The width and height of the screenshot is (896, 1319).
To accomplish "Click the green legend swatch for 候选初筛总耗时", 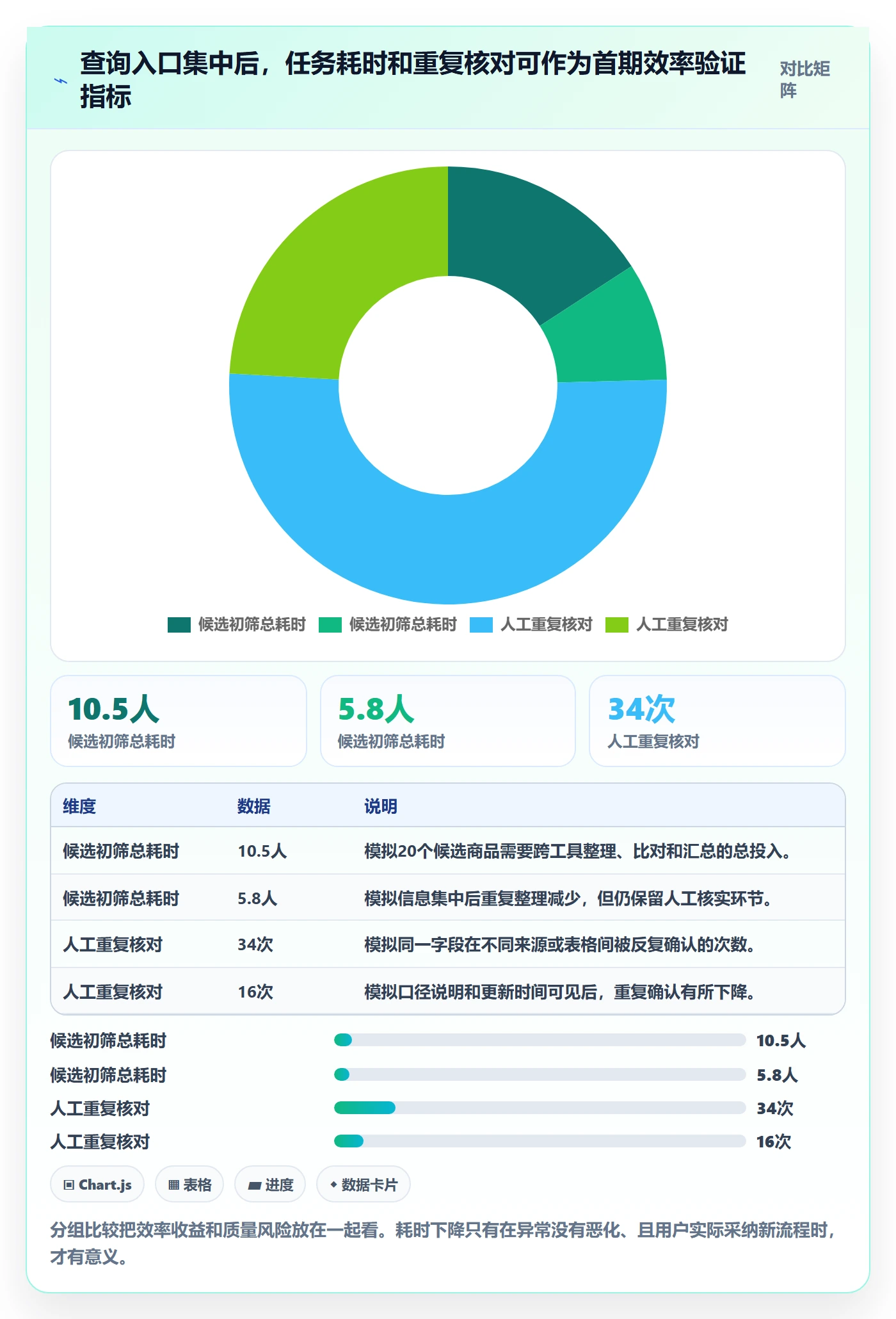I will [x=330, y=624].
